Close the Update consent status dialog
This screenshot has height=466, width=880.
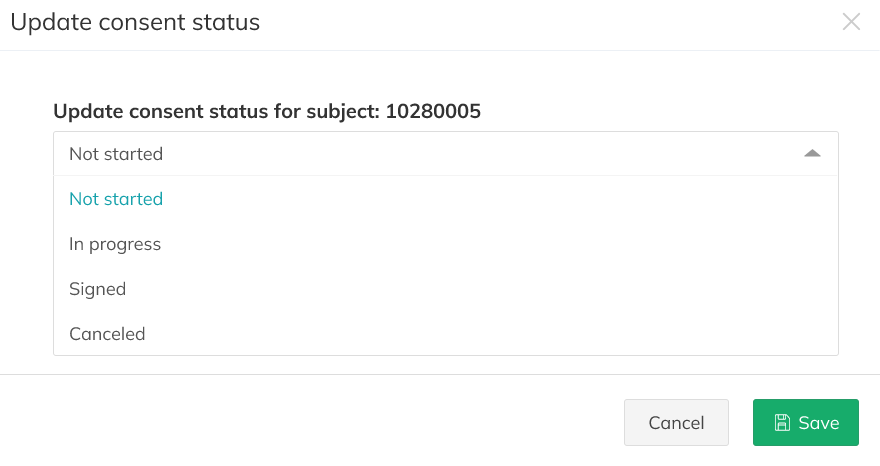851,22
